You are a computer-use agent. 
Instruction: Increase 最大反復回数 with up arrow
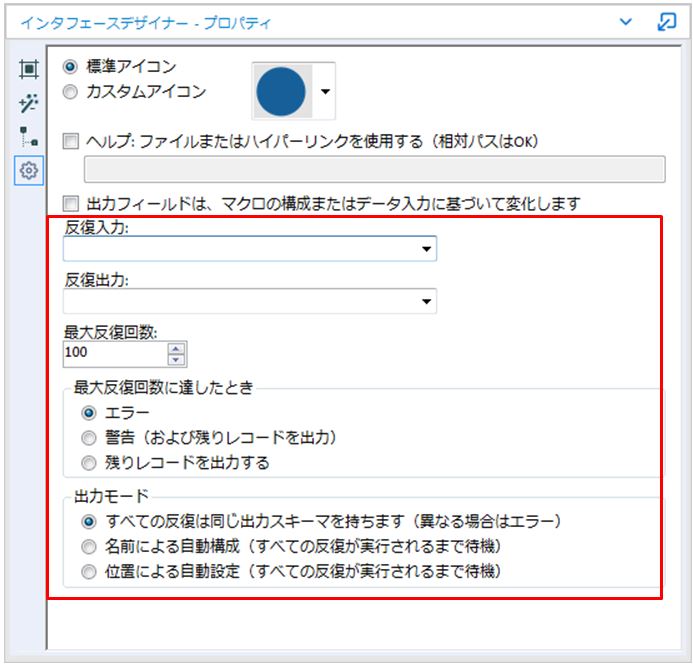(x=177, y=348)
